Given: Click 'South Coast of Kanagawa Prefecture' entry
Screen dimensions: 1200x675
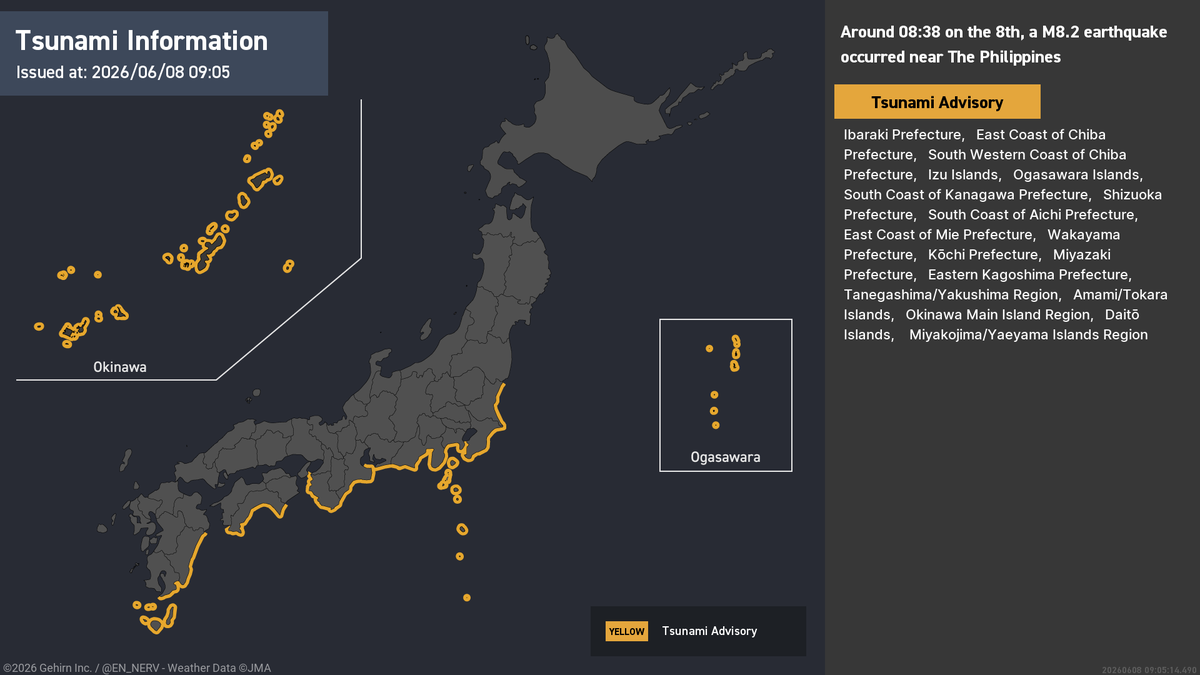Looking at the screenshot, I should point(966,194).
